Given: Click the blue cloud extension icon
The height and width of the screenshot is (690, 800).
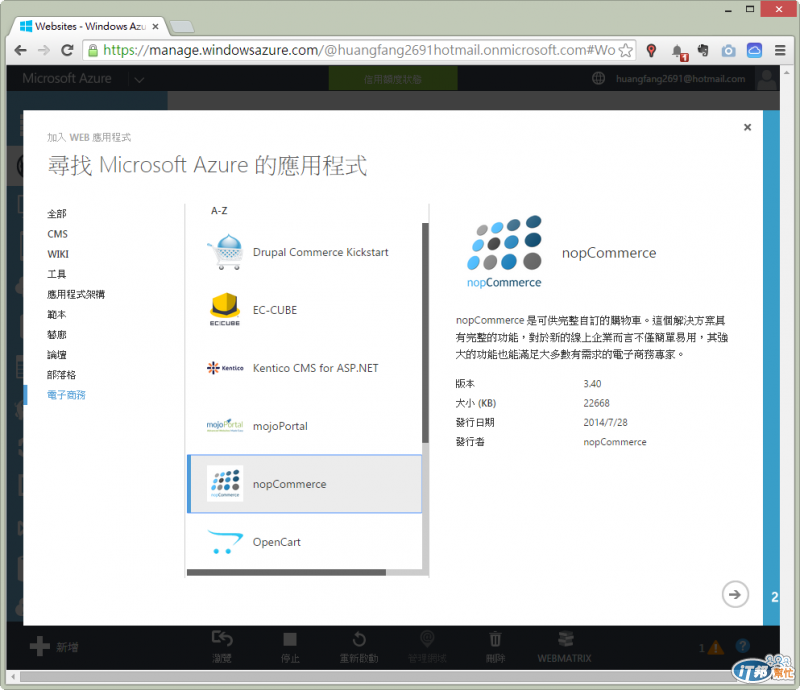Looking at the screenshot, I should click(754, 50).
